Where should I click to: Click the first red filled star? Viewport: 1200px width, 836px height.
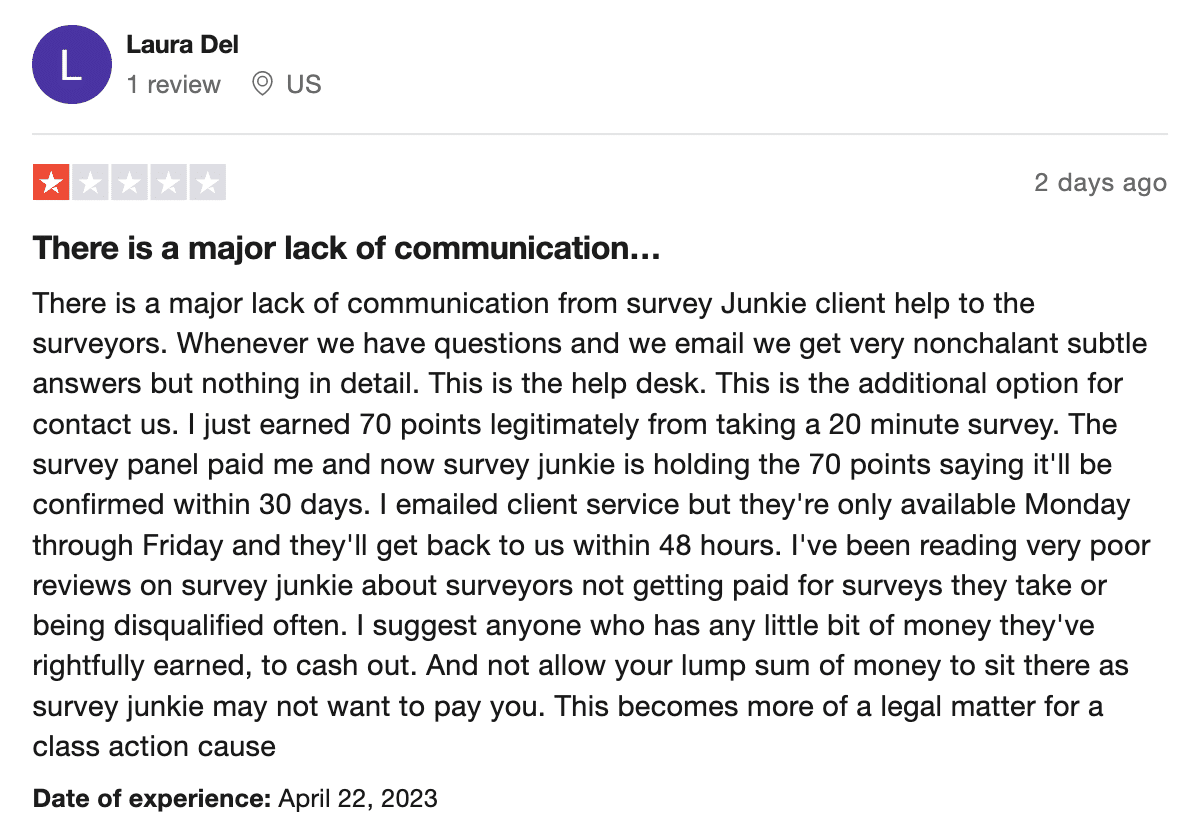click(51, 183)
